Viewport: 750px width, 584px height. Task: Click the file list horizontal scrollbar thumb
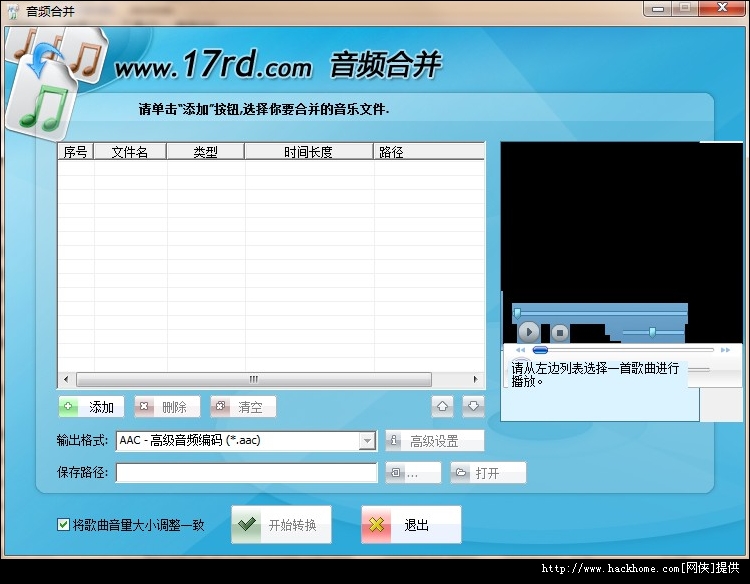tap(254, 379)
